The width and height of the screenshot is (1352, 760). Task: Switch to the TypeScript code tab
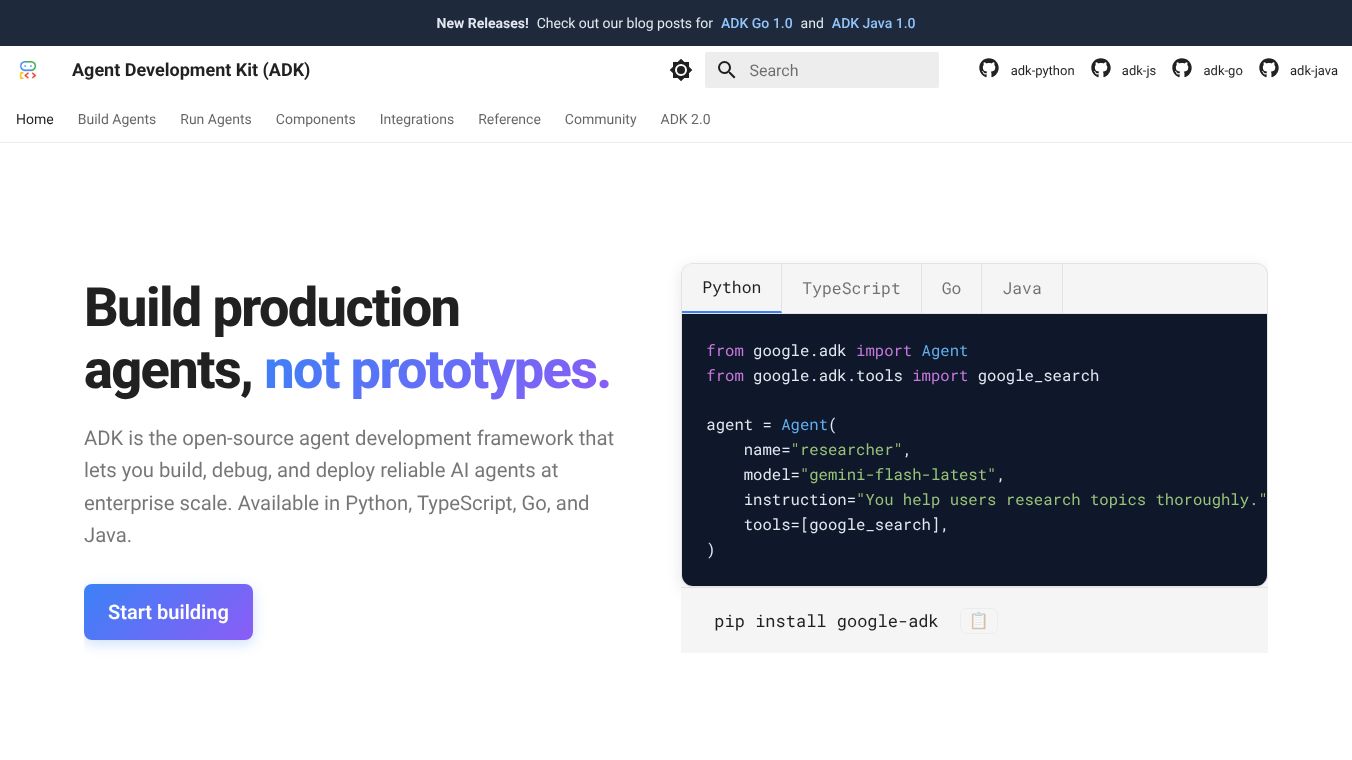pos(851,288)
